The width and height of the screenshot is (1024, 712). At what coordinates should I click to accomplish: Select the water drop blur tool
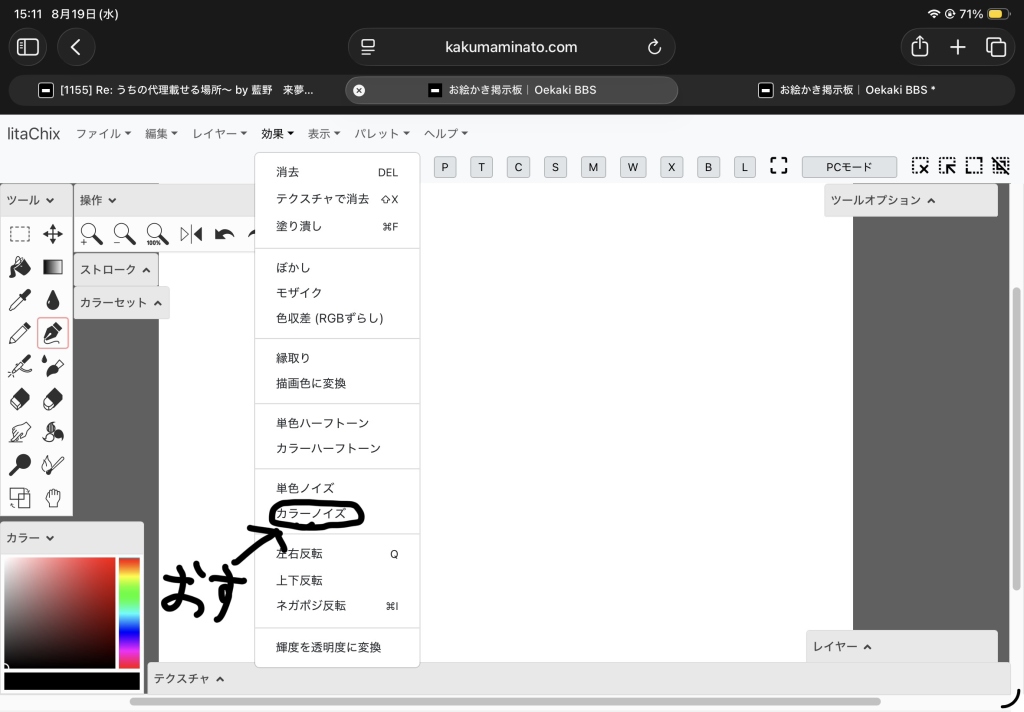pos(53,300)
